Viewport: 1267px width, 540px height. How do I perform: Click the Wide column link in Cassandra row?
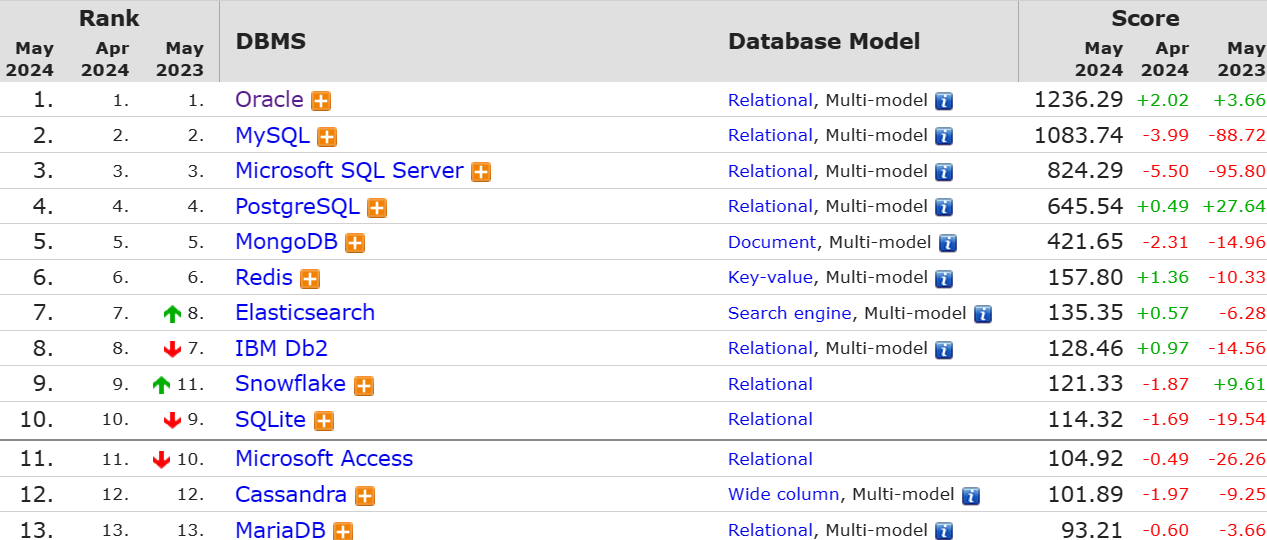tap(784, 494)
